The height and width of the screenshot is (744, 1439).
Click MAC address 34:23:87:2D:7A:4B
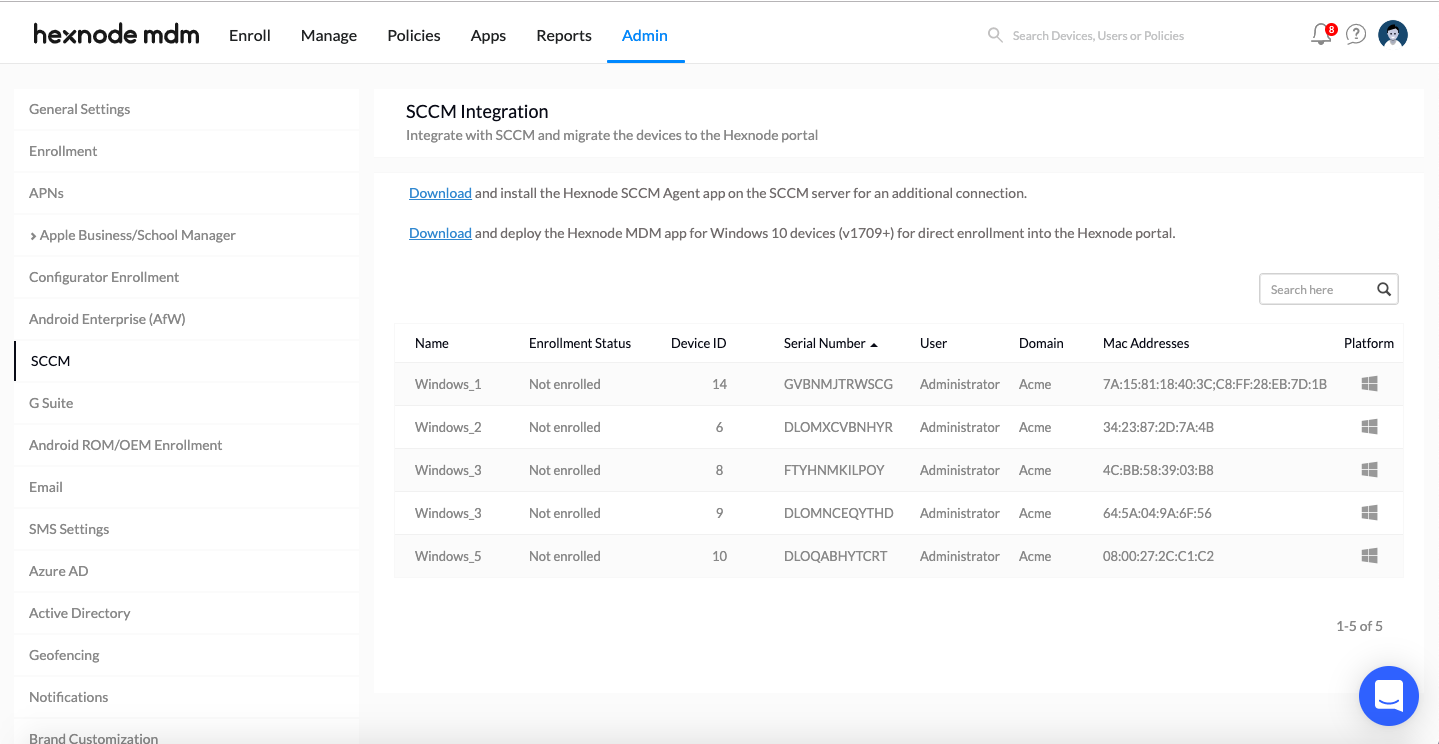tap(1158, 427)
